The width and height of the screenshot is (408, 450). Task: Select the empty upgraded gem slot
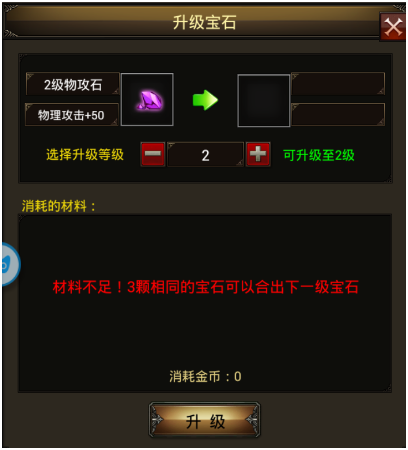tap(263, 101)
